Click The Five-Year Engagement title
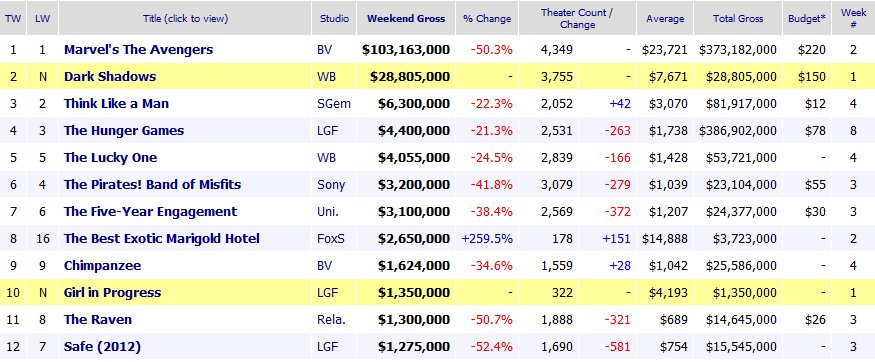 click(x=151, y=212)
